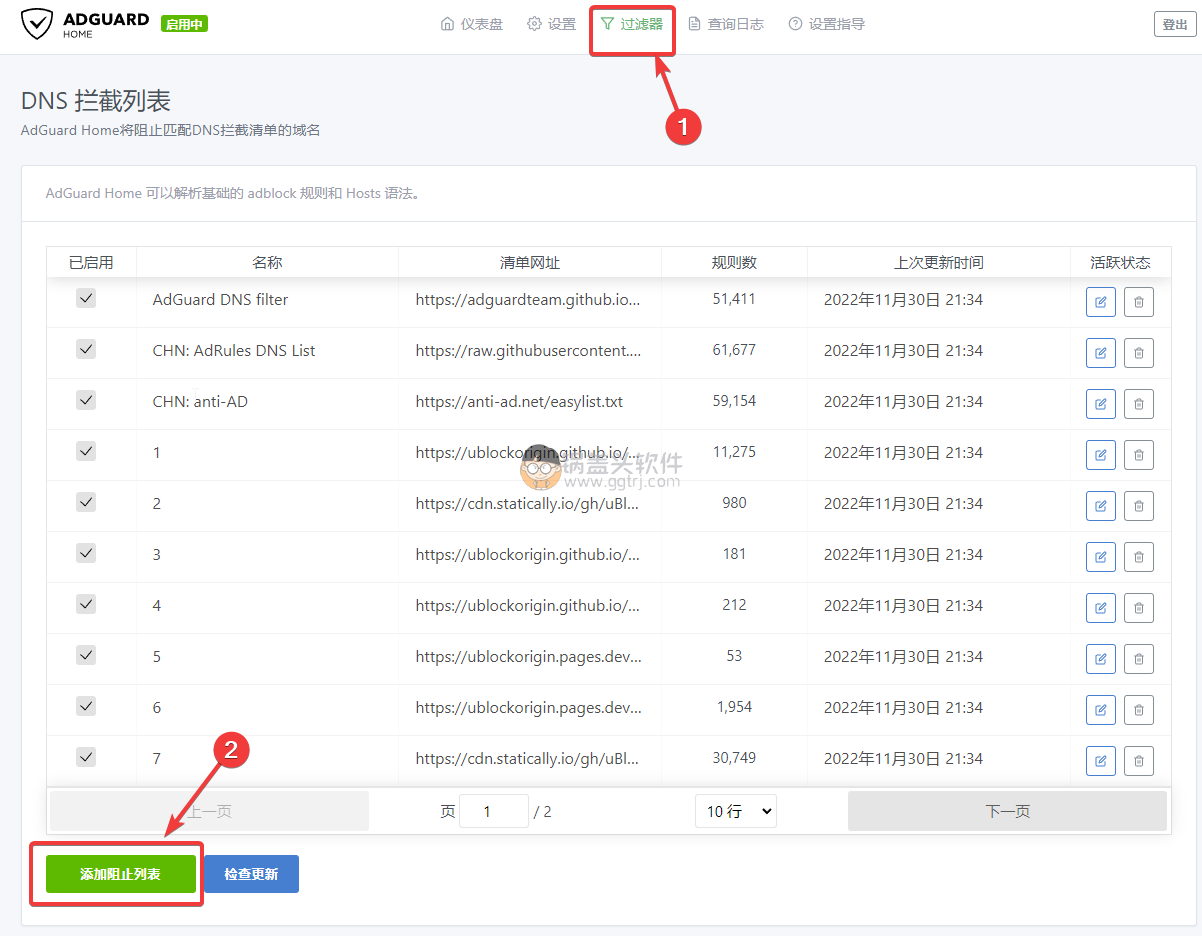This screenshot has height=936, width=1202.
Task: Disable the AdGuard DNS filter checkbox
Action: pyautogui.click(x=86, y=298)
